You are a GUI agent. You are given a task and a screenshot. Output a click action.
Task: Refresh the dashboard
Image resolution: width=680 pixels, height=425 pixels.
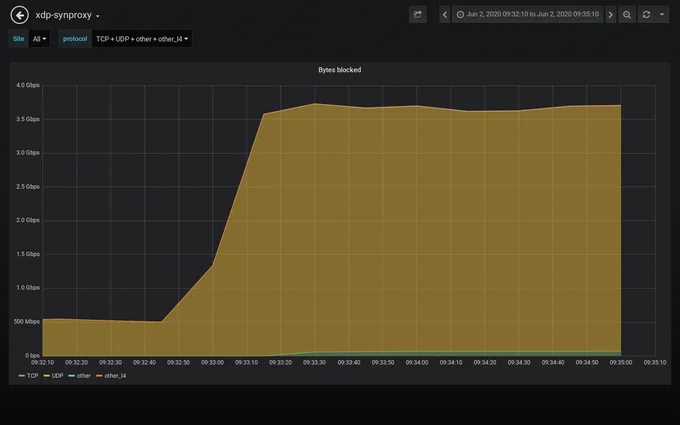[x=646, y=14]
